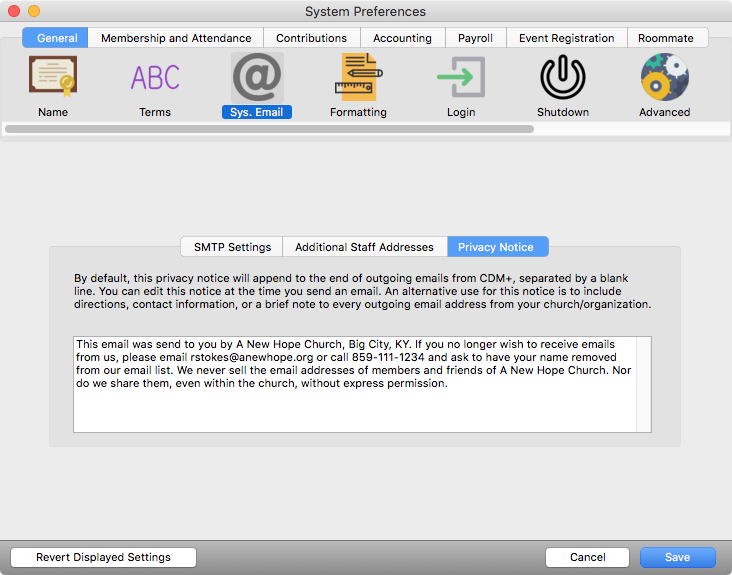Select the ABC Terms icon
This screenshot has width=732, height=575.
(155, 77)
